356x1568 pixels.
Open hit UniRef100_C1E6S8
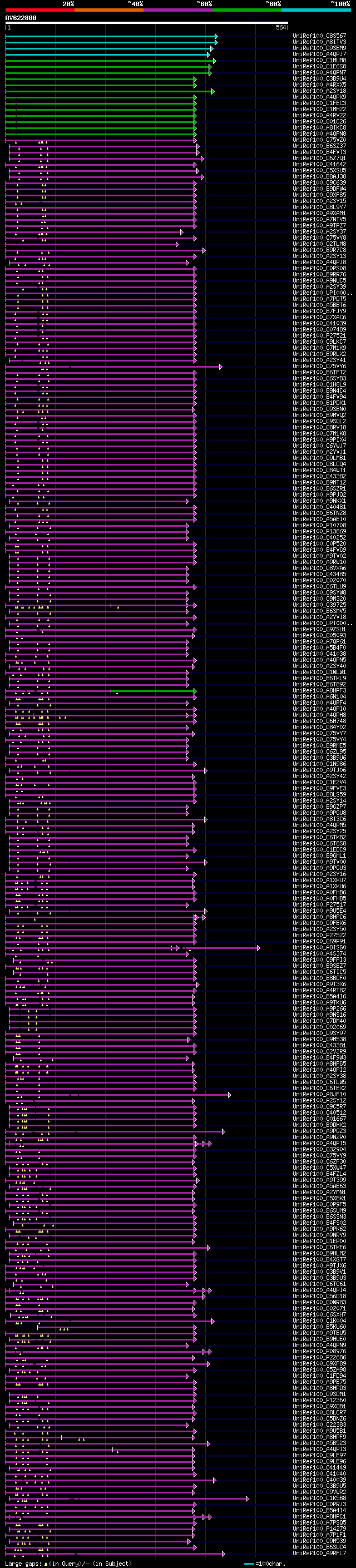point(319,66)
